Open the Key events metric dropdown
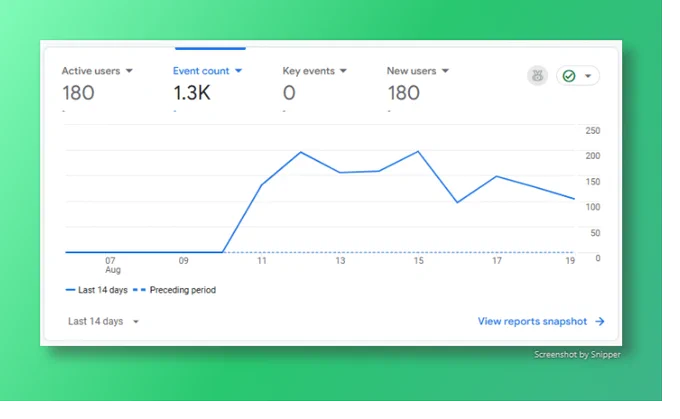 (x=343, y=71)
